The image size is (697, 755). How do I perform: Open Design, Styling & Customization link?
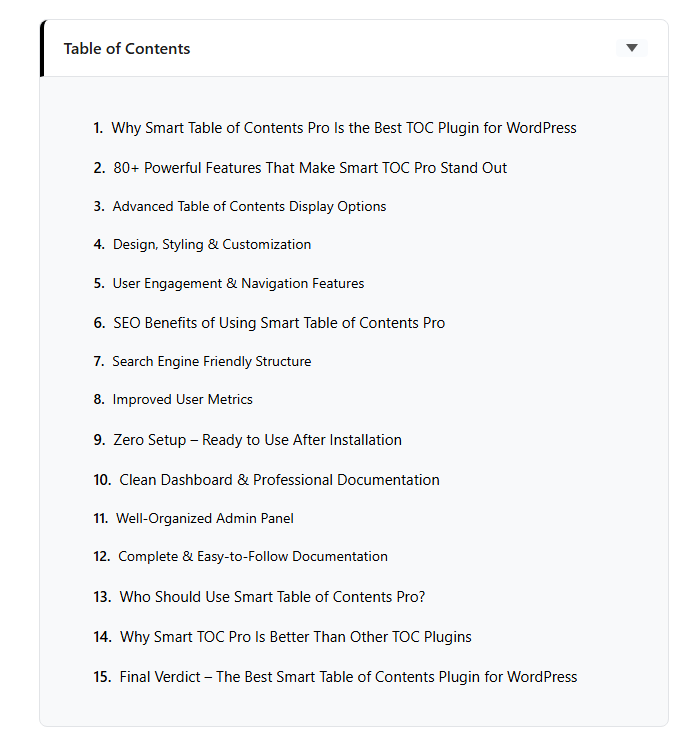[x=211, y=244]
